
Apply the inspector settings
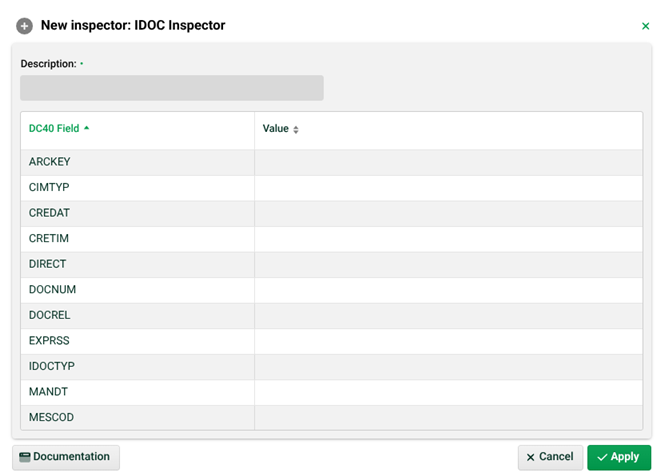[619, 457]
